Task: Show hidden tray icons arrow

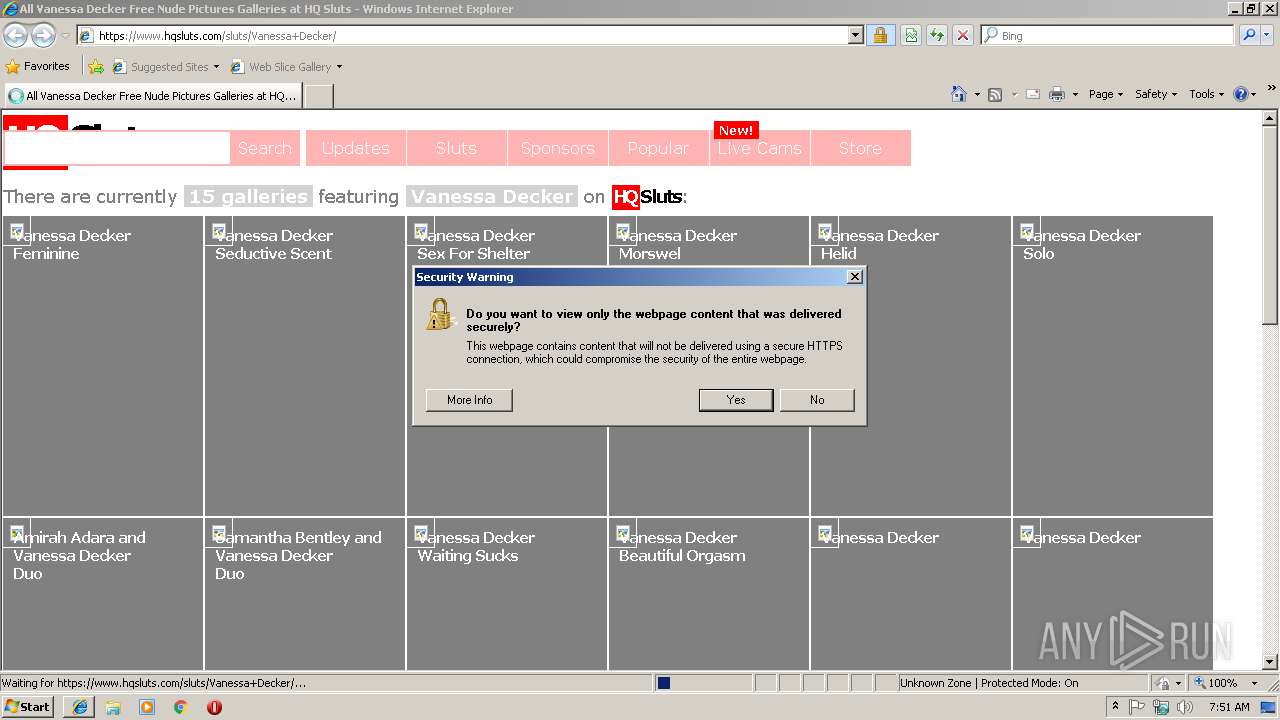Action: pyautogui.click(x=1115, y=707)
